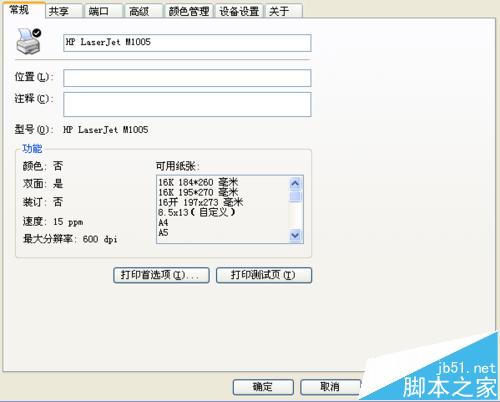Click the 最大分辨率: 600 dpi text
This screenshot has height=402, width=500.
click(70, 239)
